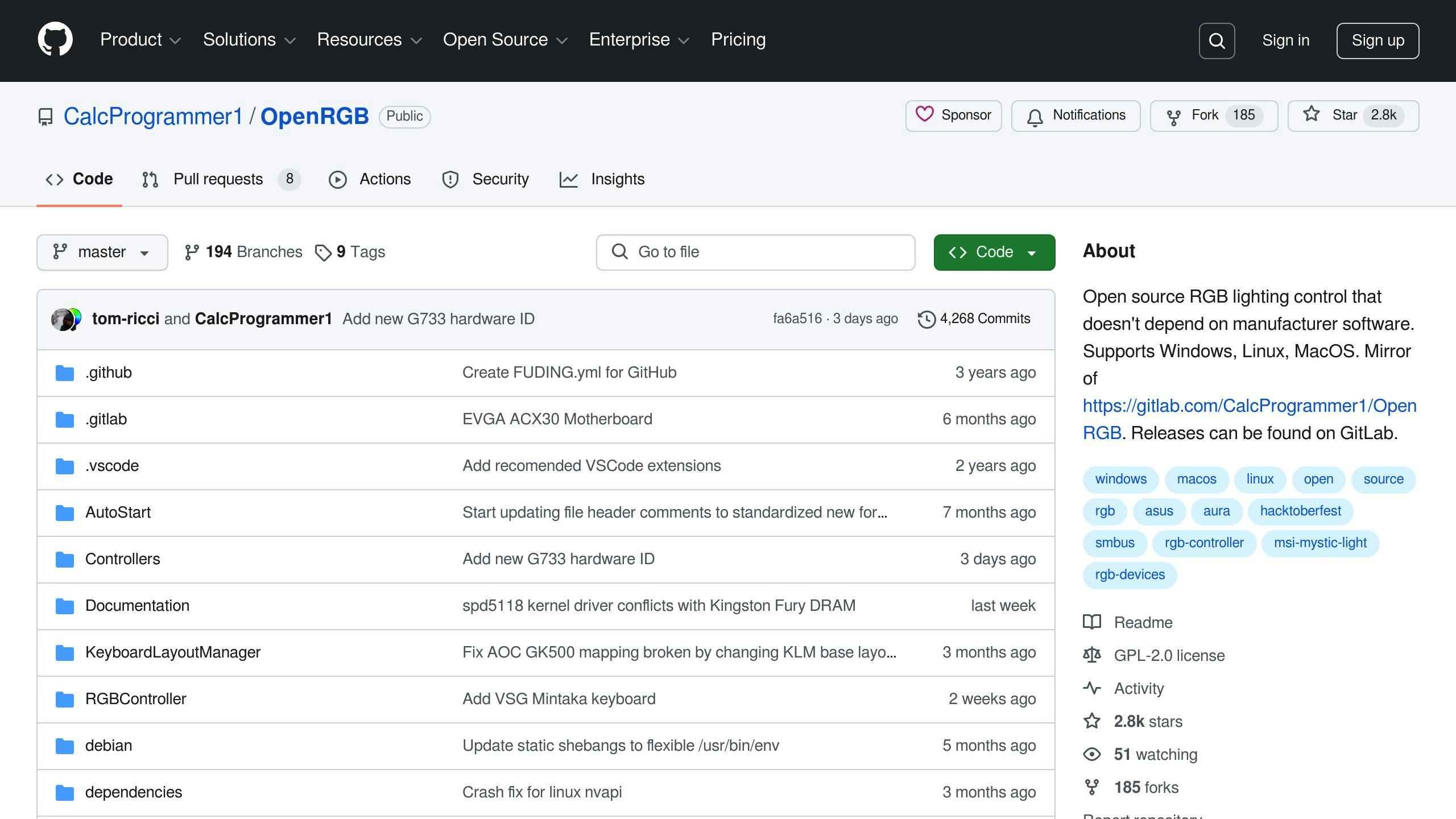This screenshot has width=1456, height=819.
Task: Click the folder icon for .github
Action: [x=65, y=373]
